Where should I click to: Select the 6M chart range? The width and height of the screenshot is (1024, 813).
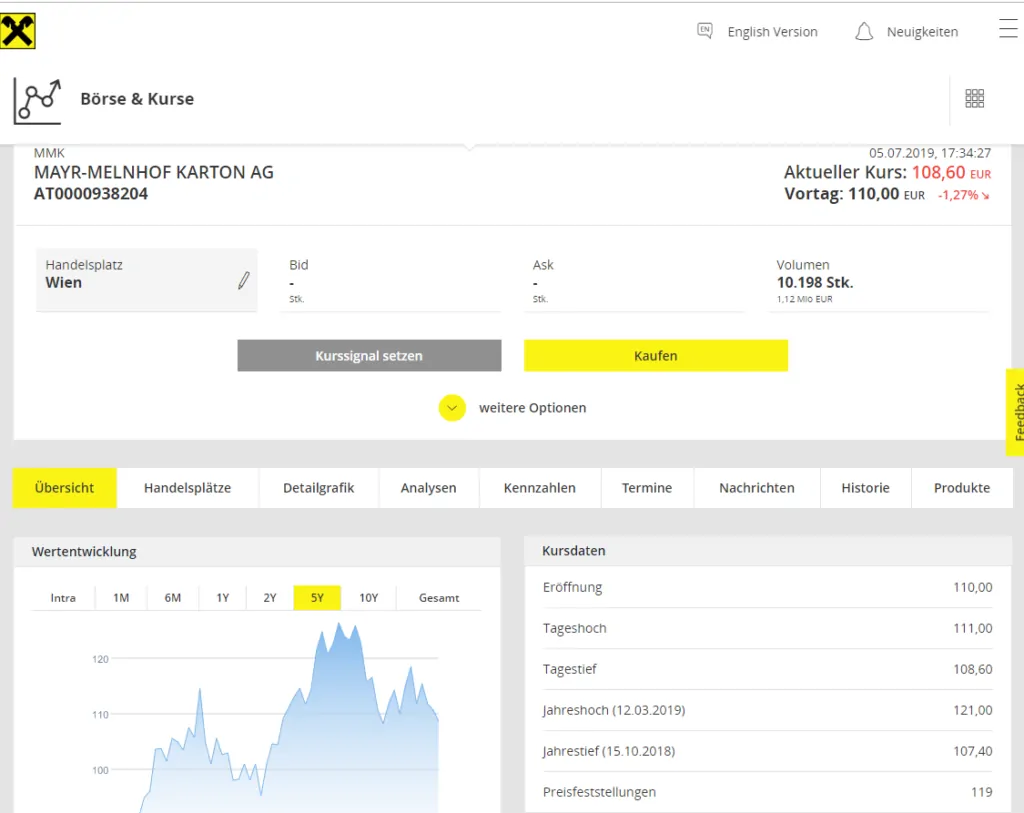[172, 598]
